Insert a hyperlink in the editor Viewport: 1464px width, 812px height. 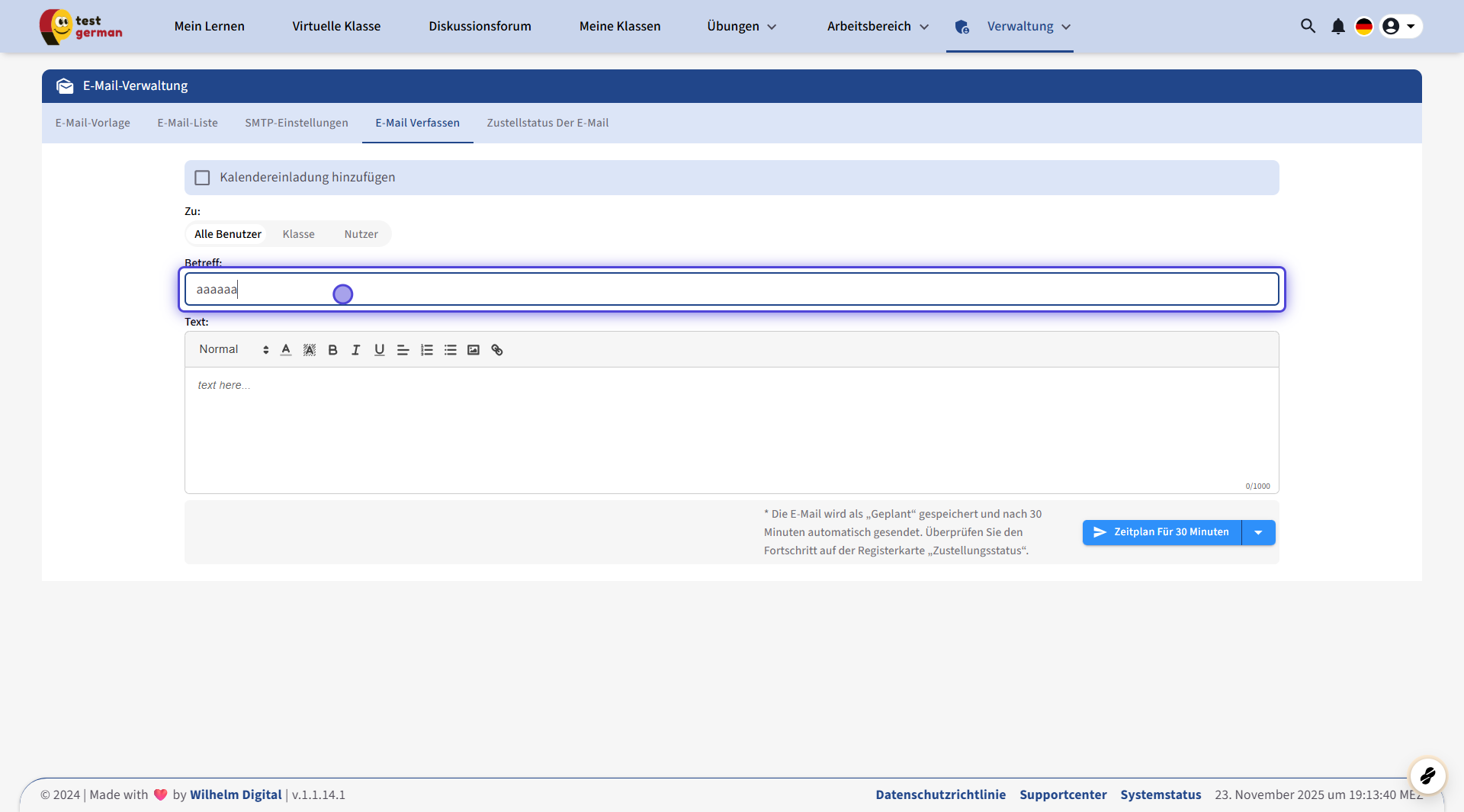point(497,350)
